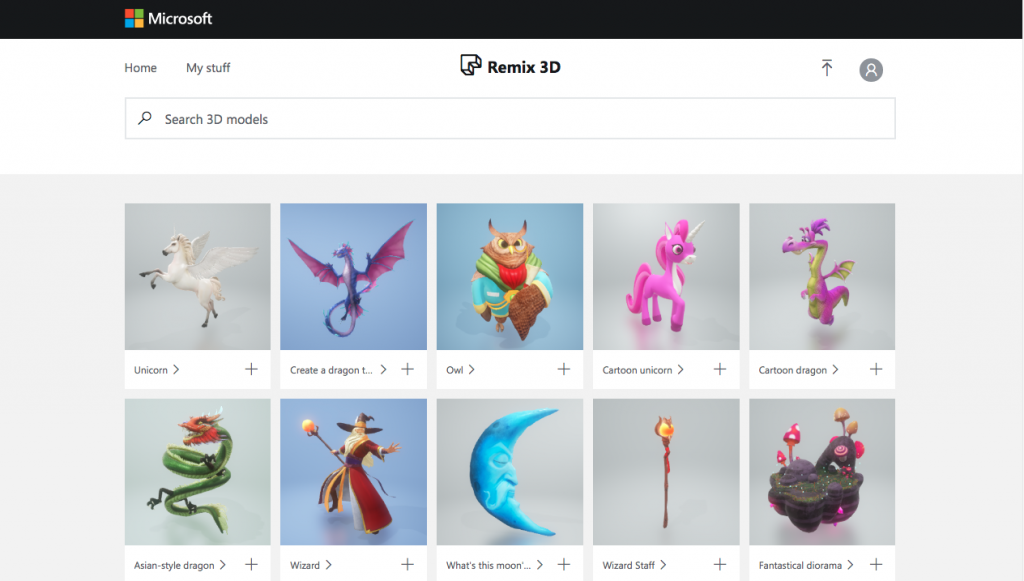Expand the Cartoon unicorn chevron
1024x581 pixels.
(x=681, y=369)
